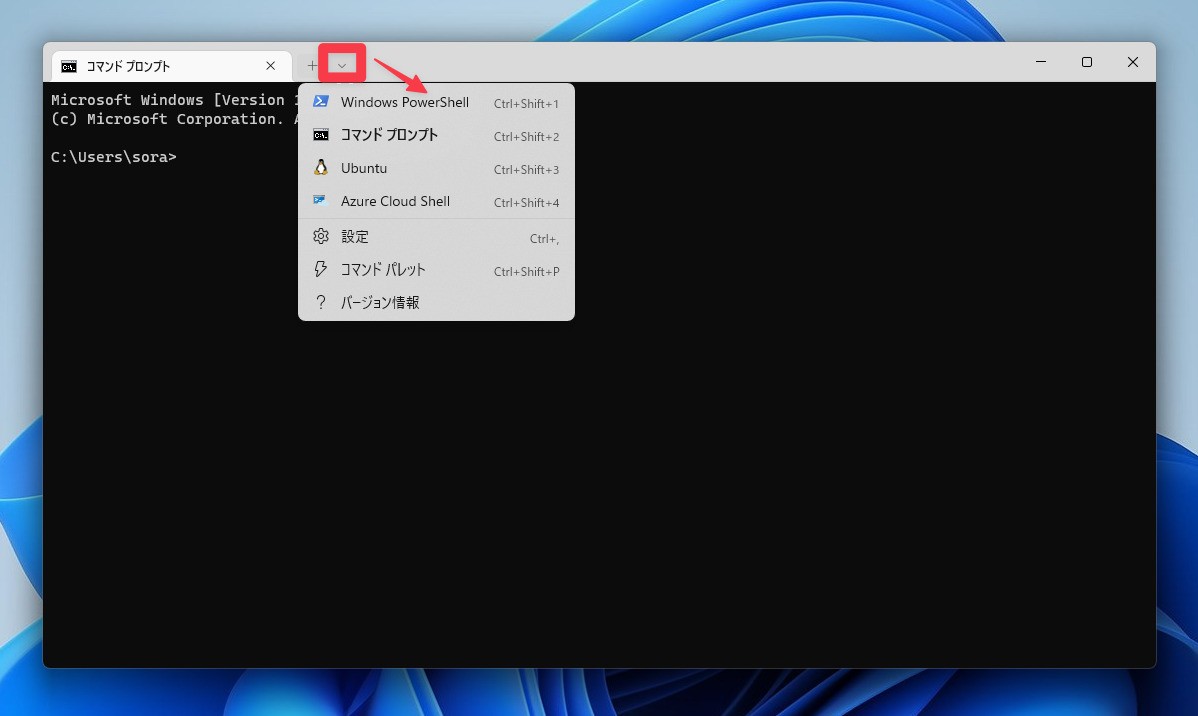The height and width of the screenshot is (716, 1198).
Task: Click the settings gear icon
Action: tap(321, 236)
